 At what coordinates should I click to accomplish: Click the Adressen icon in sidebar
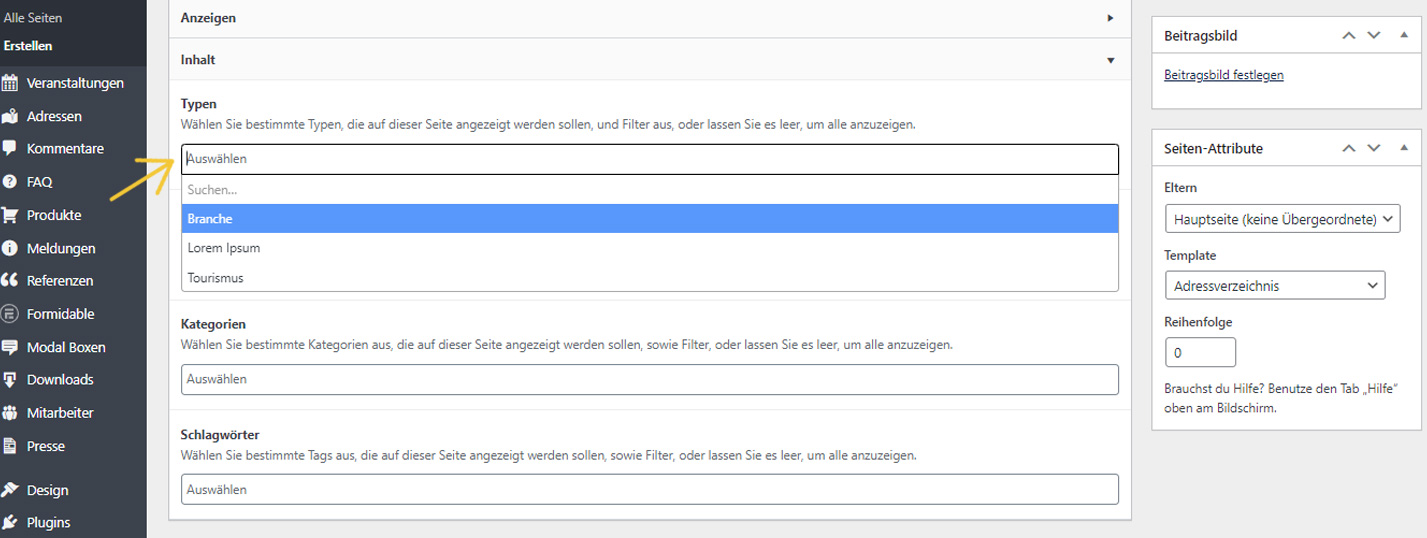11,116
